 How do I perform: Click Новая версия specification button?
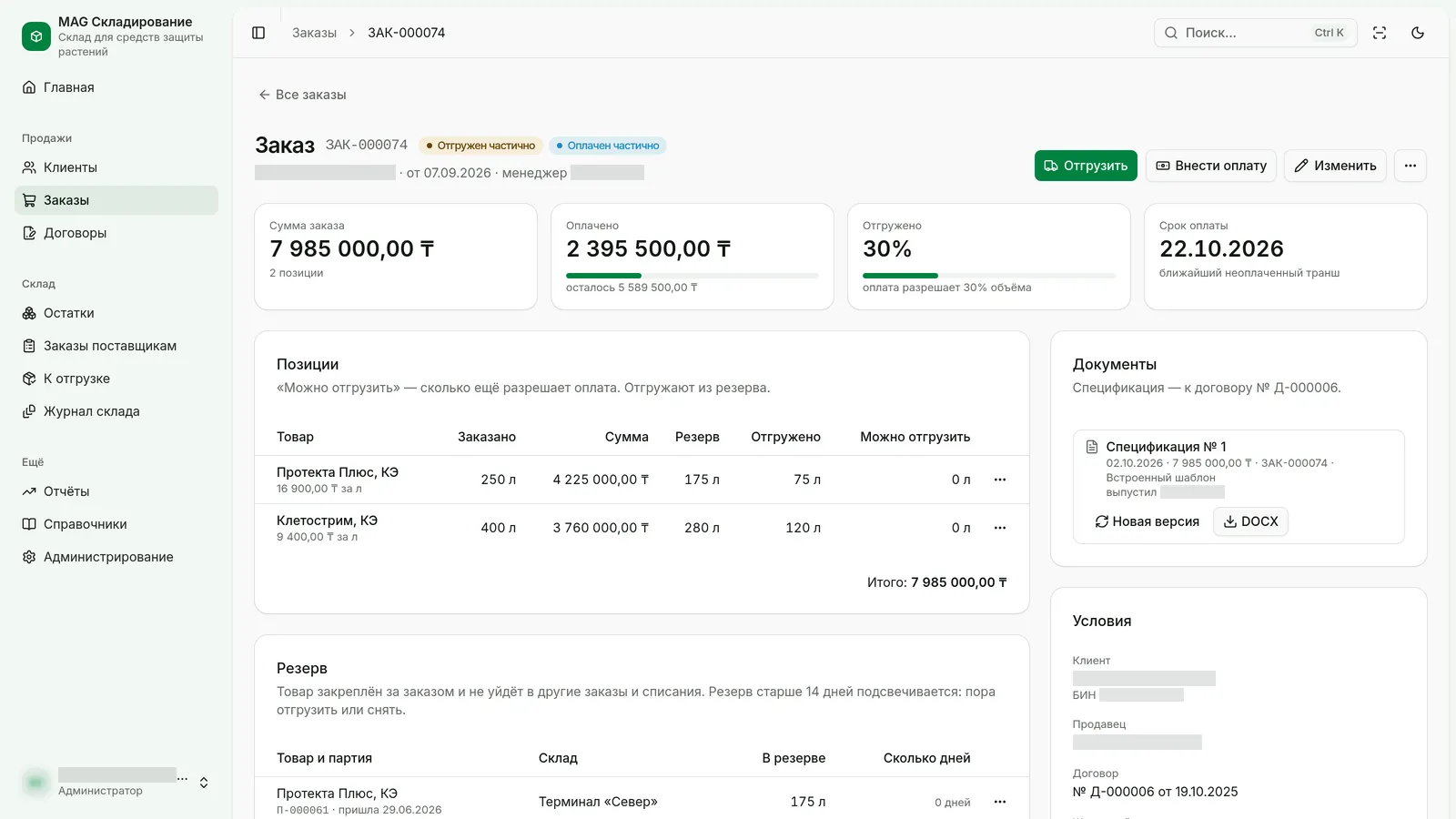coord(1147,521)
